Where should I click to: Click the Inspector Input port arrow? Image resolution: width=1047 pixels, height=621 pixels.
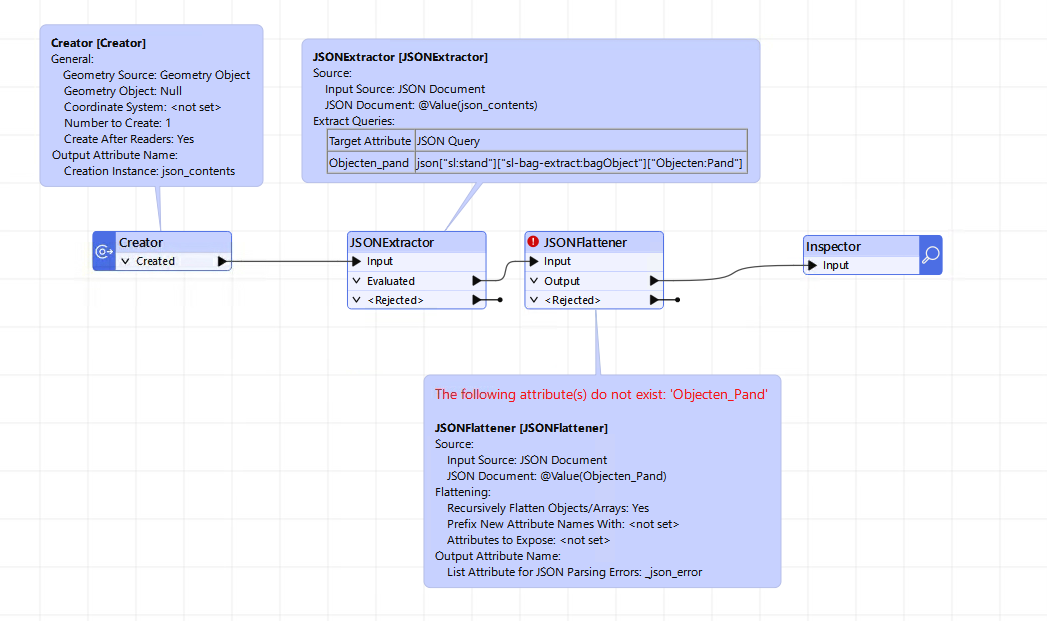(812, 265)
